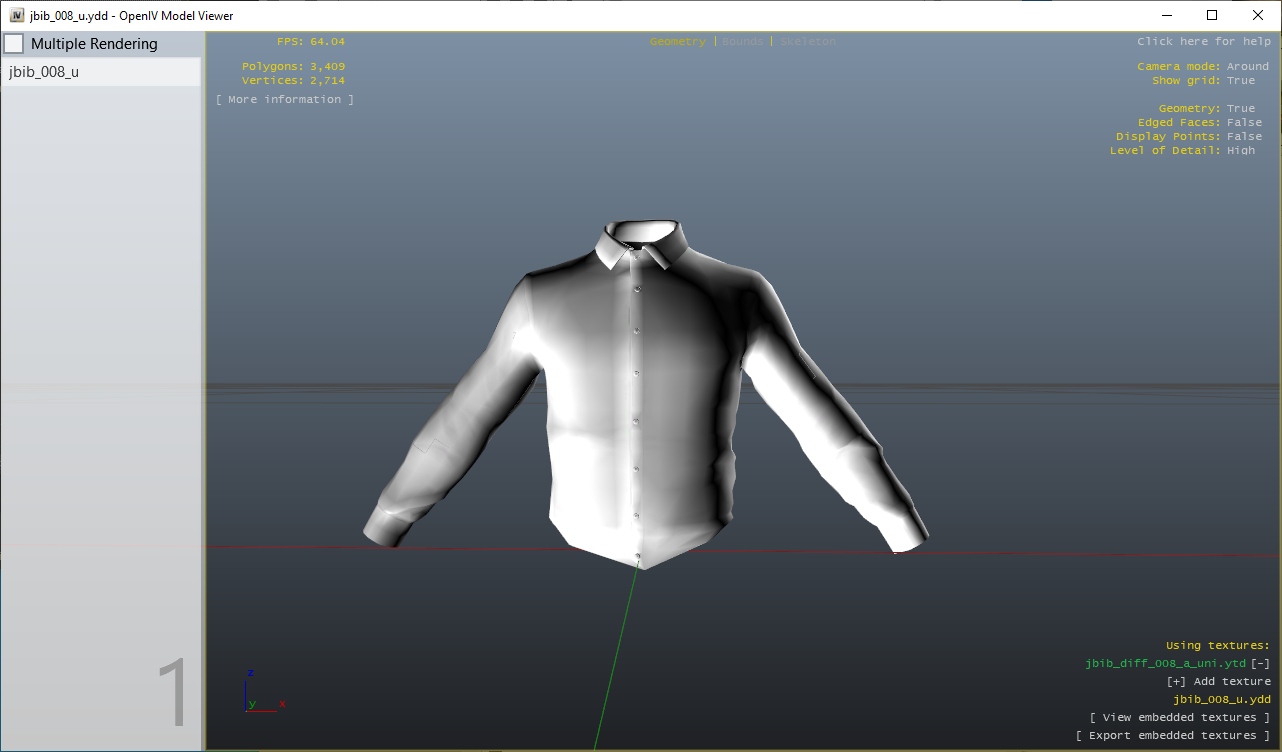The height and width of the screenshot is (752, 1282).
Task: Click the jbib_008_u.ydd texture source label
Action: point(1221,699)
